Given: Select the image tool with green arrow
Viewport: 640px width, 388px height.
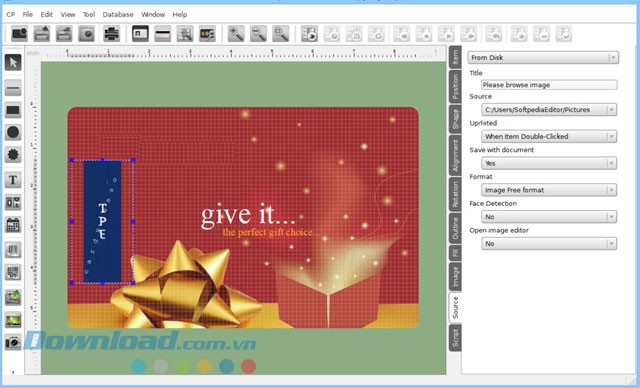Looking at the screenshot, I should tap(13, 297).
